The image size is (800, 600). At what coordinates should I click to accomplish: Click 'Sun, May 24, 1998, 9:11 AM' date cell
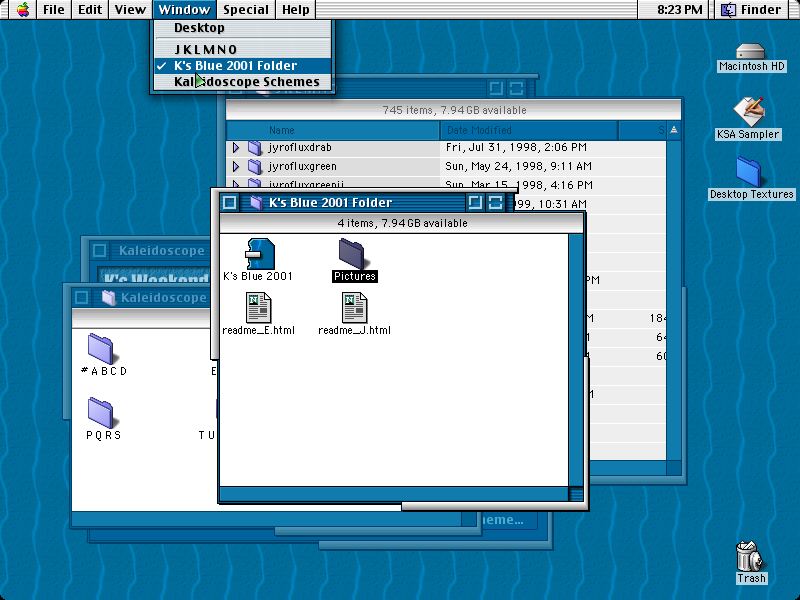pos(518,166)
